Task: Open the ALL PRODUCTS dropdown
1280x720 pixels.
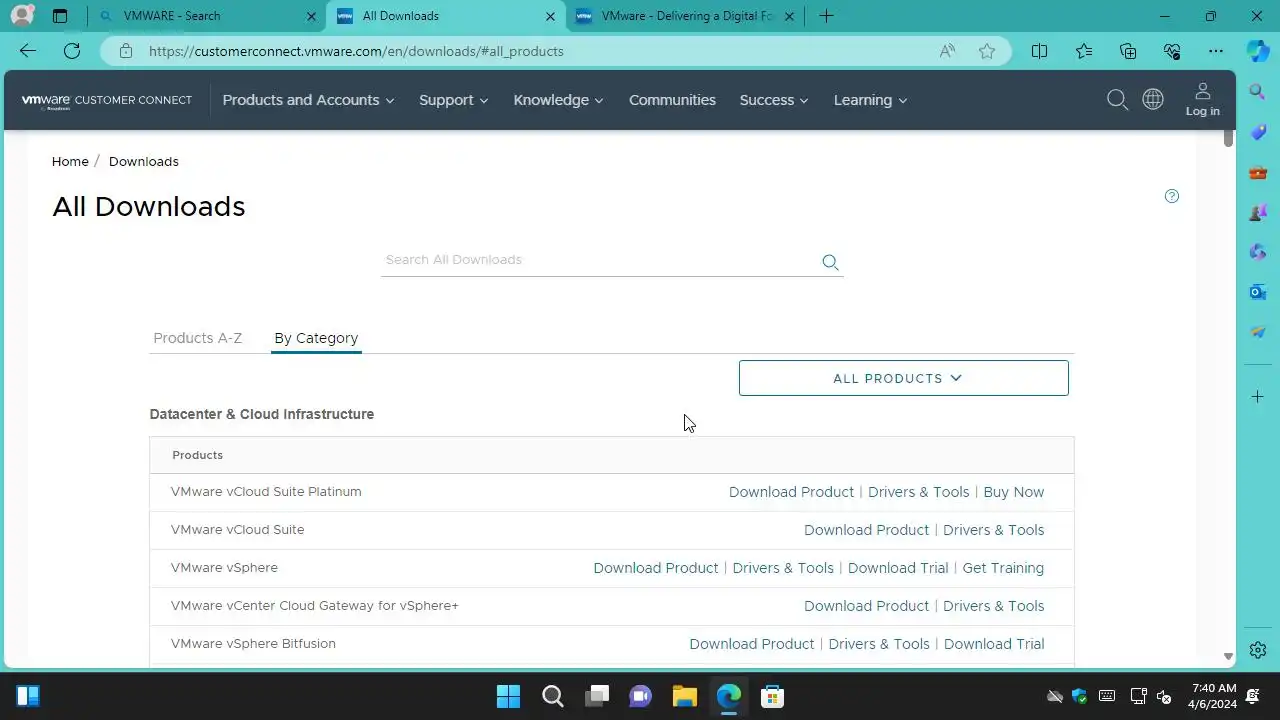Action: (904, 378)
